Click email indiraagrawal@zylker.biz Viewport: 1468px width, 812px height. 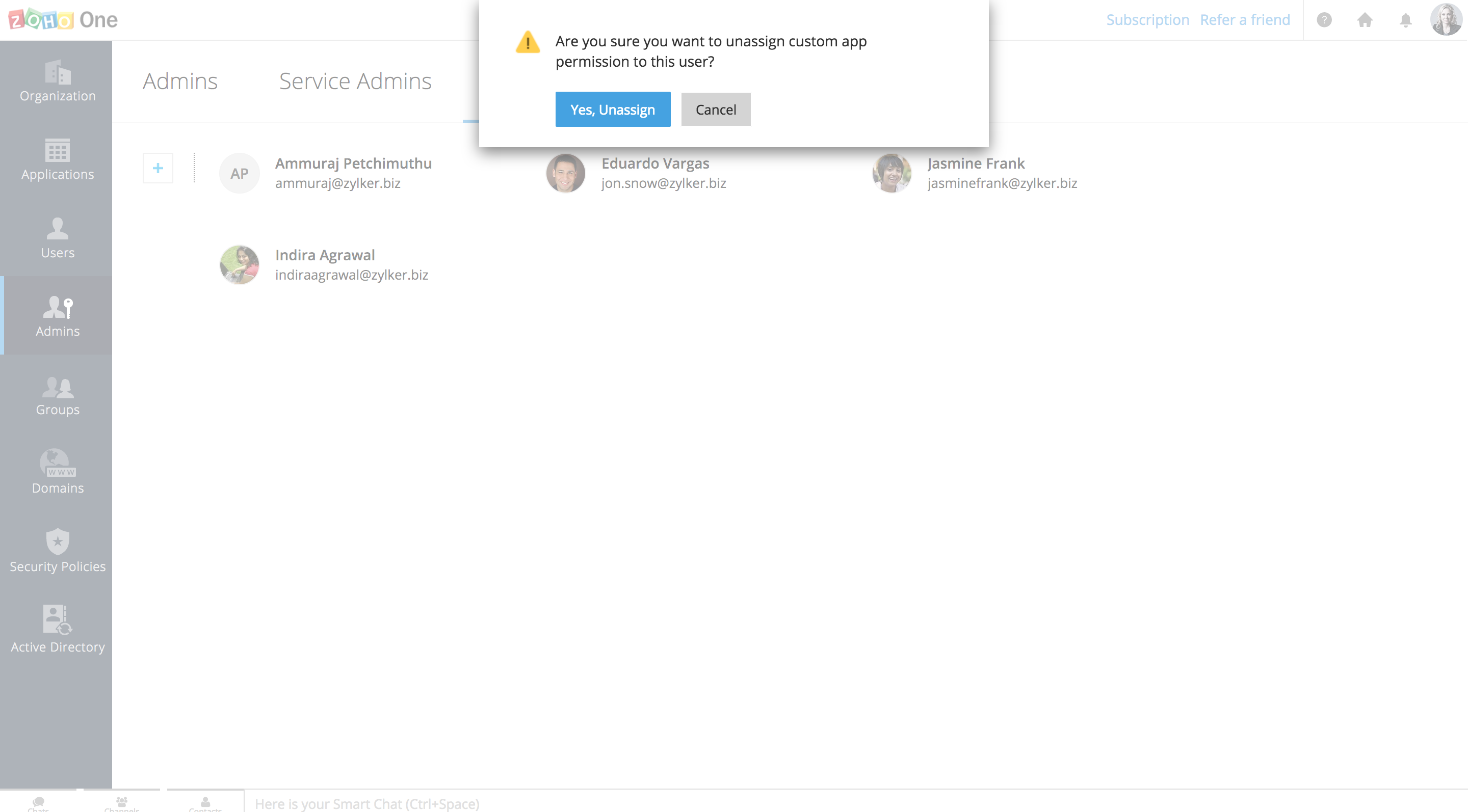pyautogui.click(x=352, y=275)
